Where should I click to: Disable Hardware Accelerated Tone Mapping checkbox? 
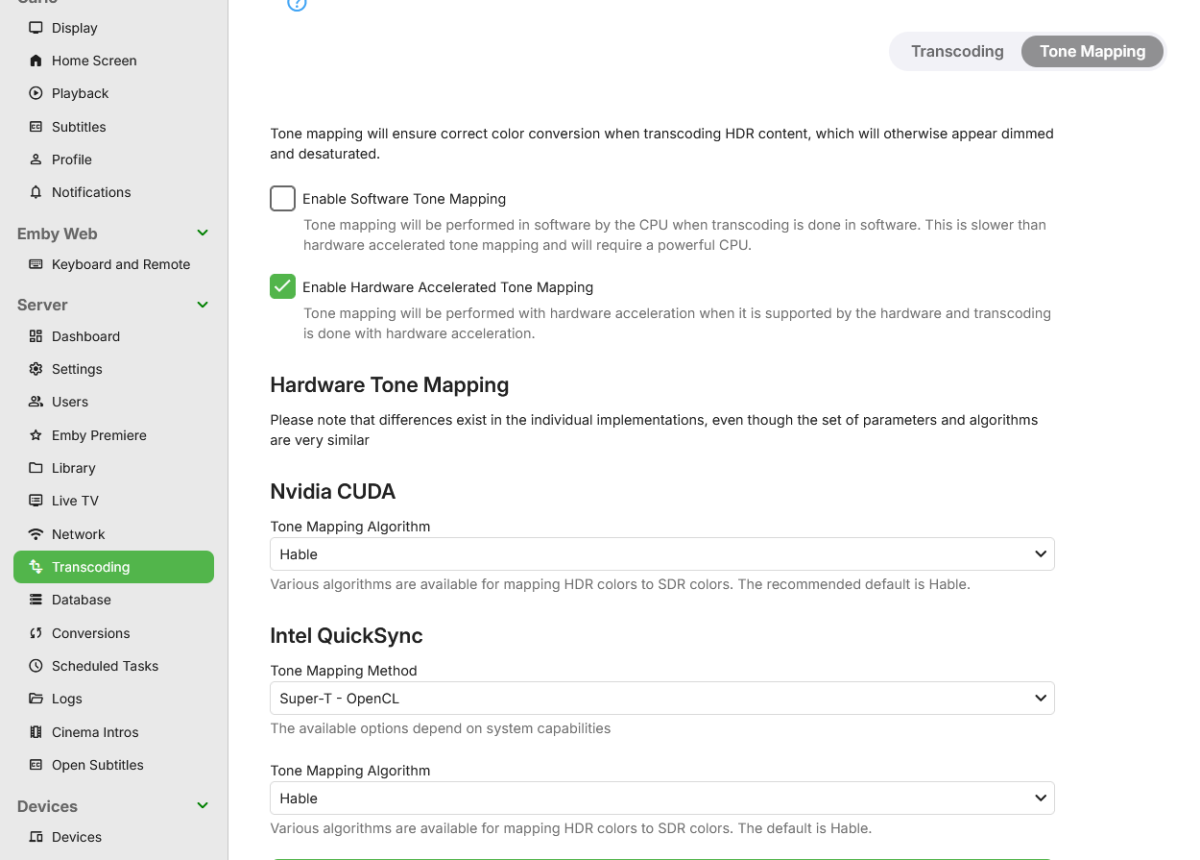coord(283,287)
